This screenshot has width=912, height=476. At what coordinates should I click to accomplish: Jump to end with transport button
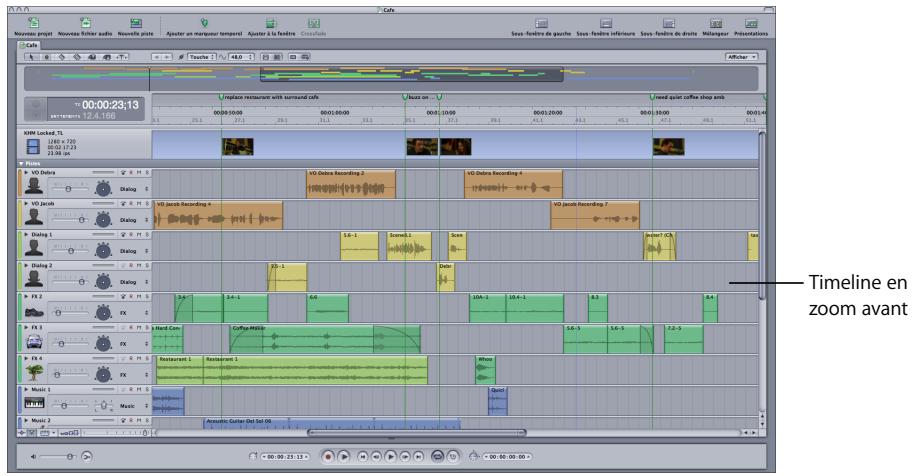[419, 457]
